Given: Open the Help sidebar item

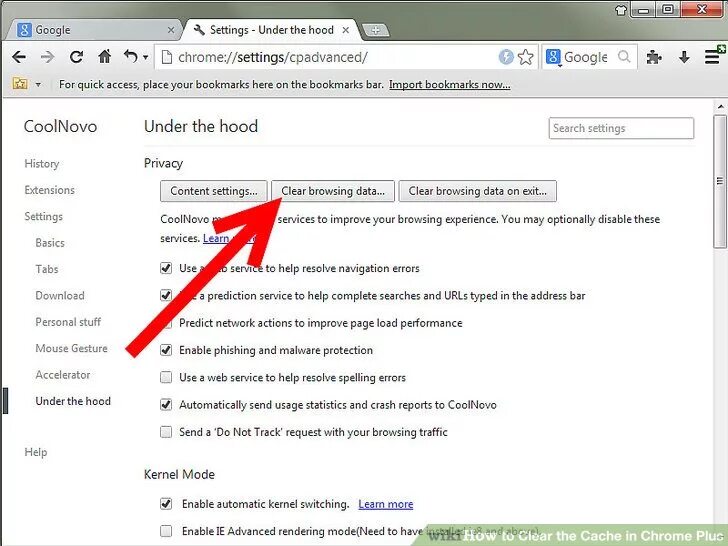Looking at the screenshot, I should 36,452.
